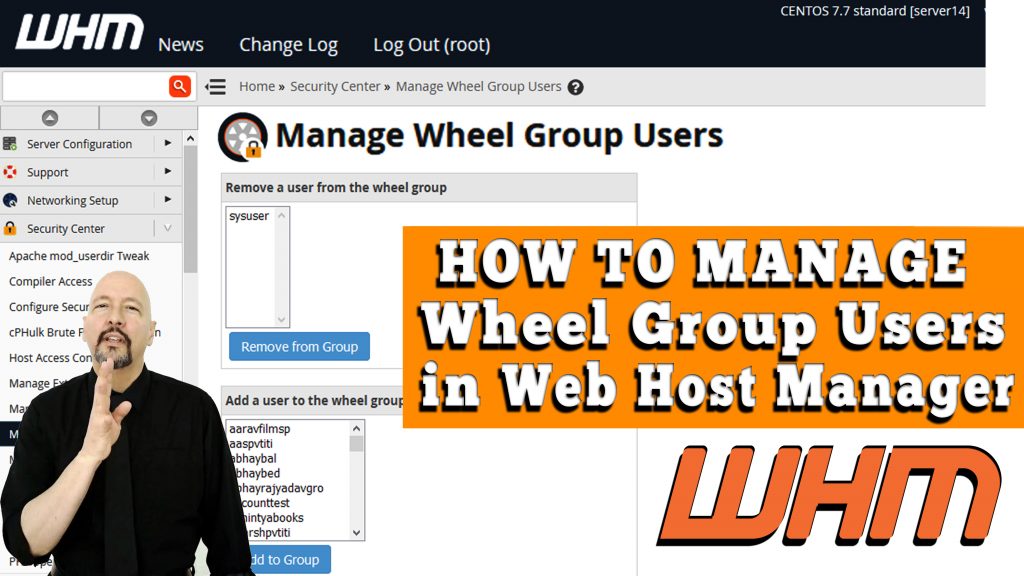Toggle sidebar using the hamburger menu icon
Viewport: 1024px width, 576px height.
(x=215, y=87)
